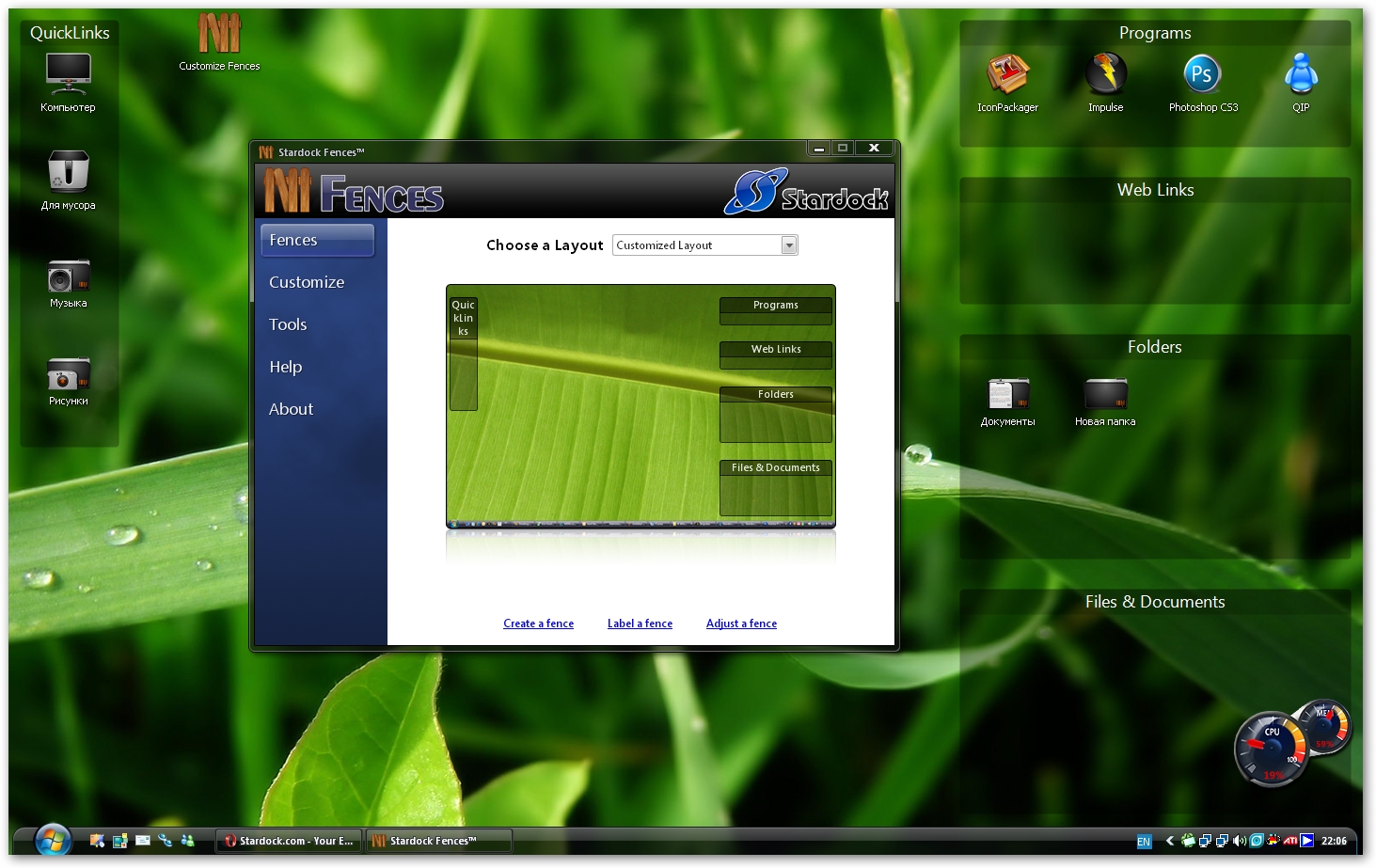Image resolution: width=1376 pixels, height=868 pixels.
Task: Click the CPU gauge desktop gadget
Action: tap(1271, 750)
